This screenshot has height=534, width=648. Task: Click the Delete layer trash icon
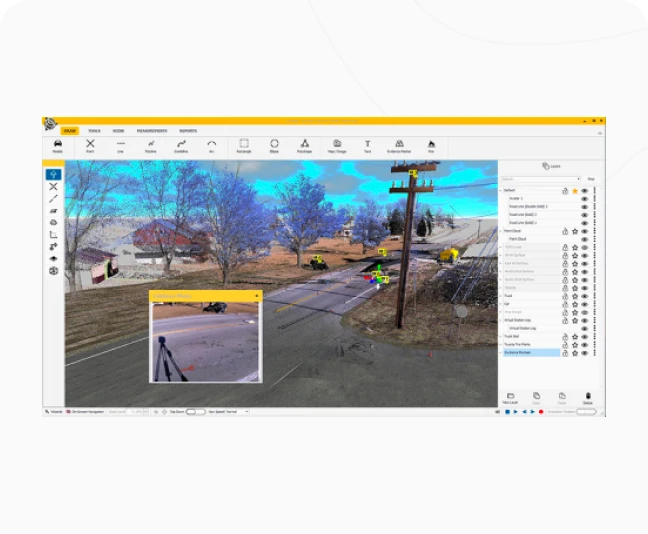(588, 398)
